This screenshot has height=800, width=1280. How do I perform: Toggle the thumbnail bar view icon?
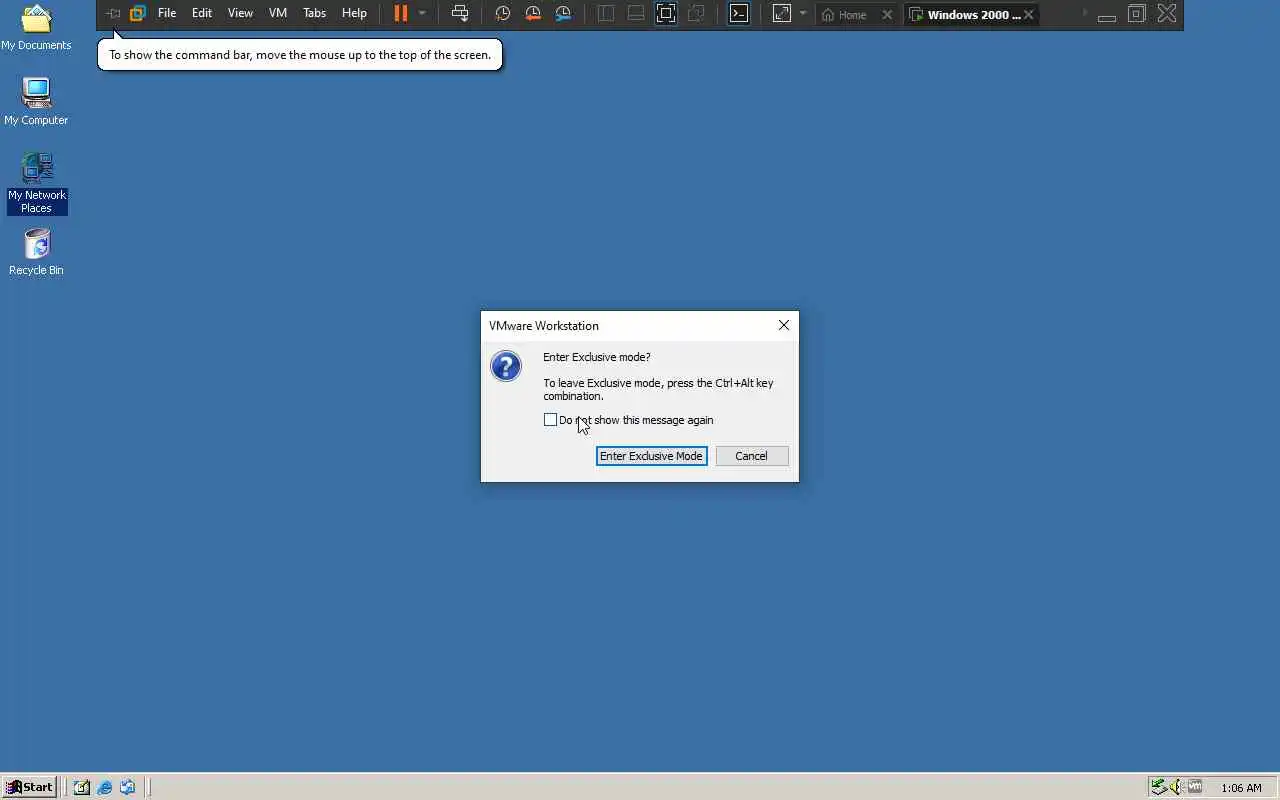tap(636, 14)
